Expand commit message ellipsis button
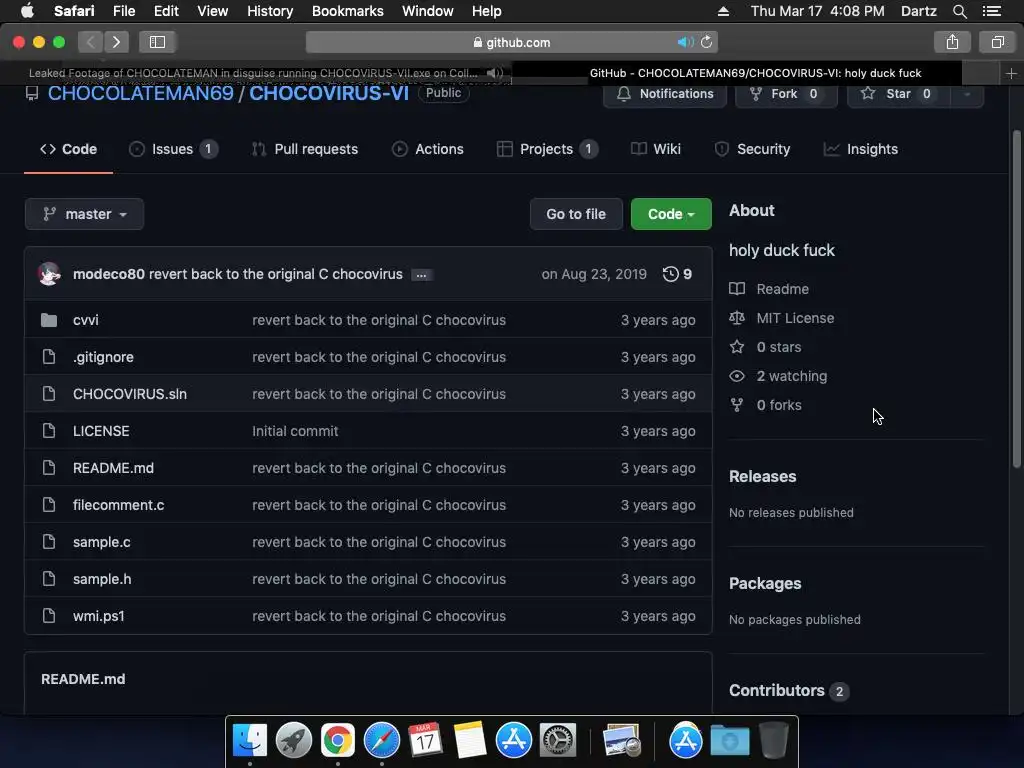Image resolution: width=1024 pixels, height=768 pixels. [x=421, y=275]
